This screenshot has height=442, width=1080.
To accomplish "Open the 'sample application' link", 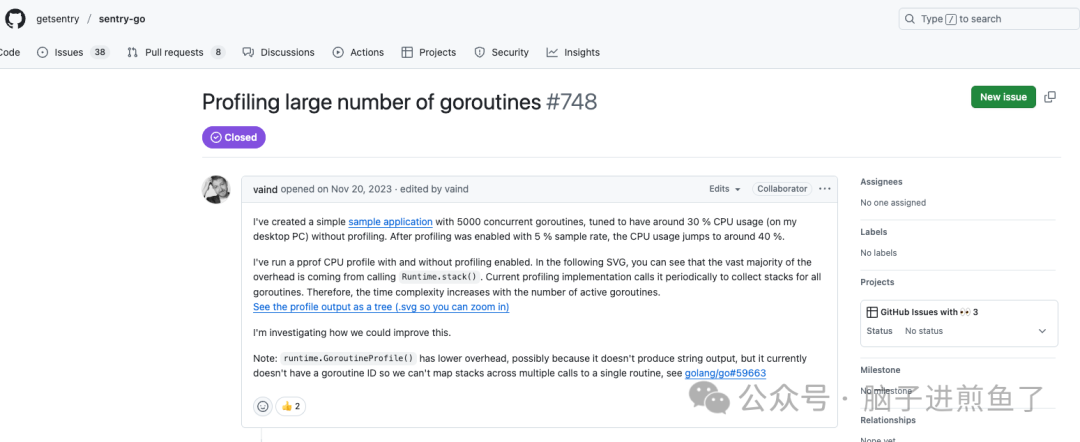I will point(391,222).
